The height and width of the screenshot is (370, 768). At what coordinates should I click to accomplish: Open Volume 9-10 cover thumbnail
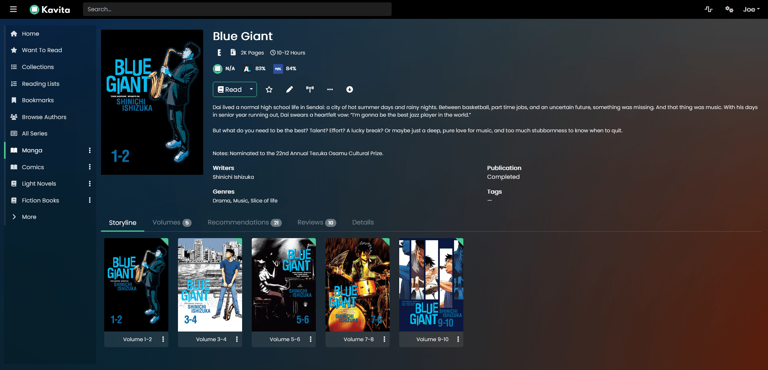(x=431, y=285)
